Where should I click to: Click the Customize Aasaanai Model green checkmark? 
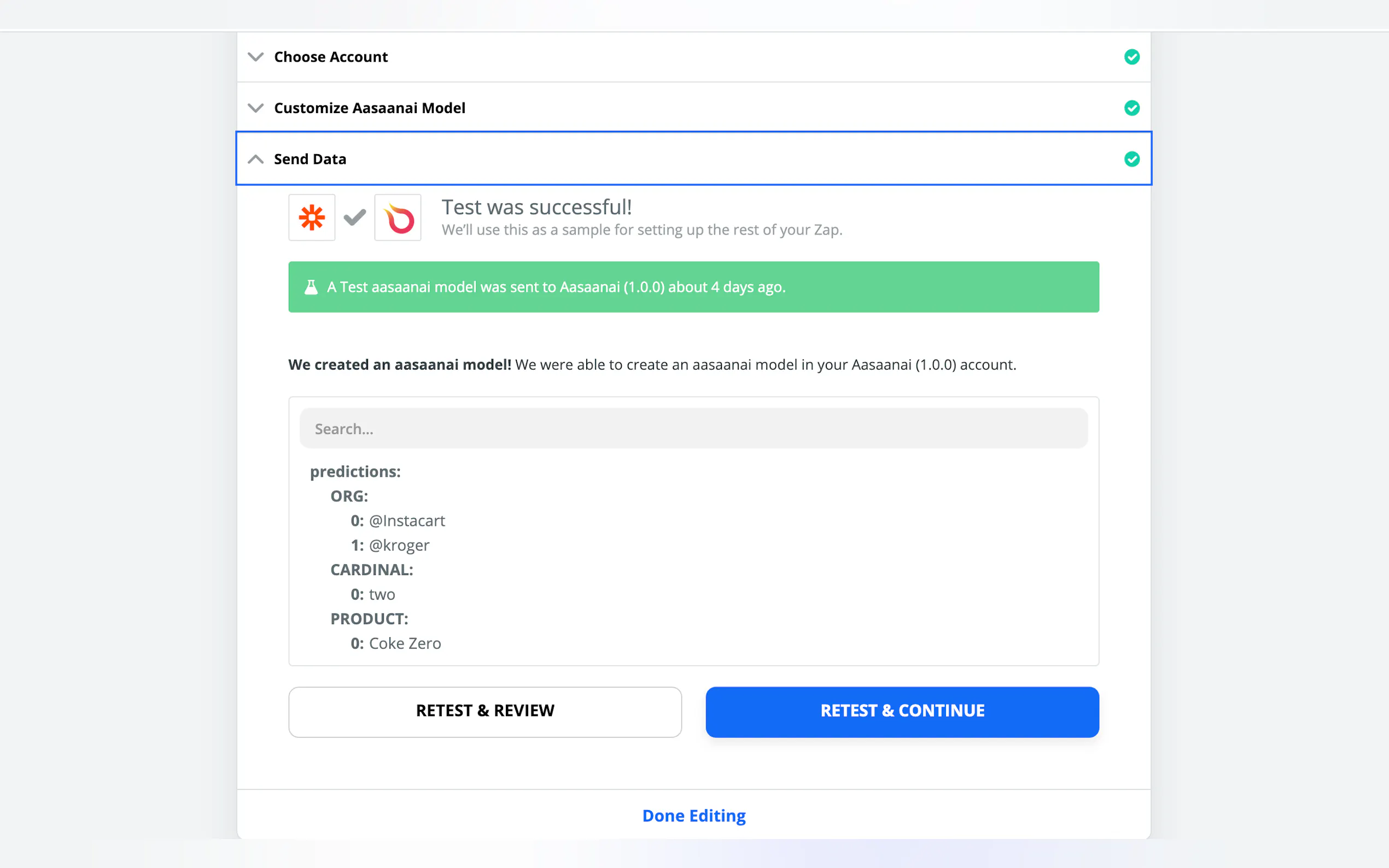click(1131, 108)
